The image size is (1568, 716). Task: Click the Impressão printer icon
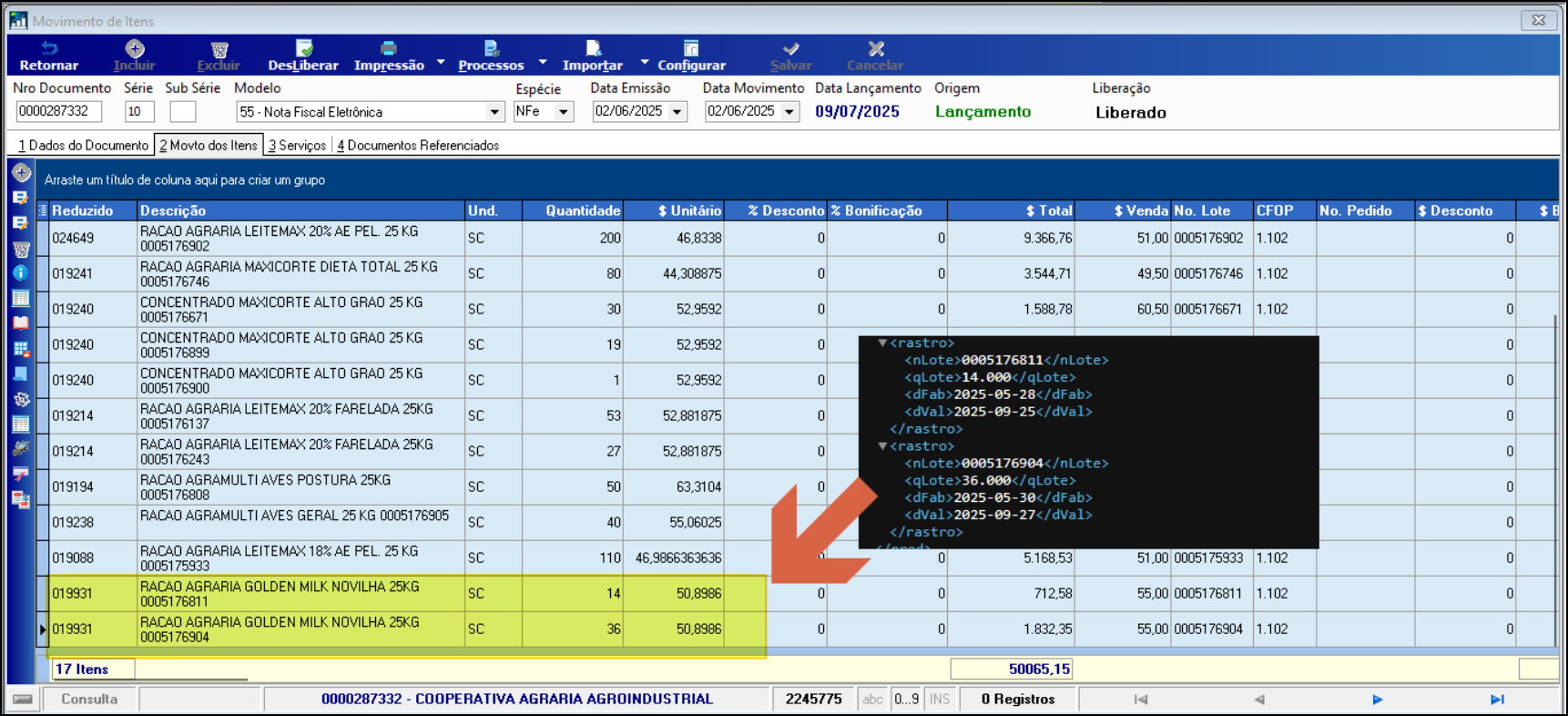(389, 48)
